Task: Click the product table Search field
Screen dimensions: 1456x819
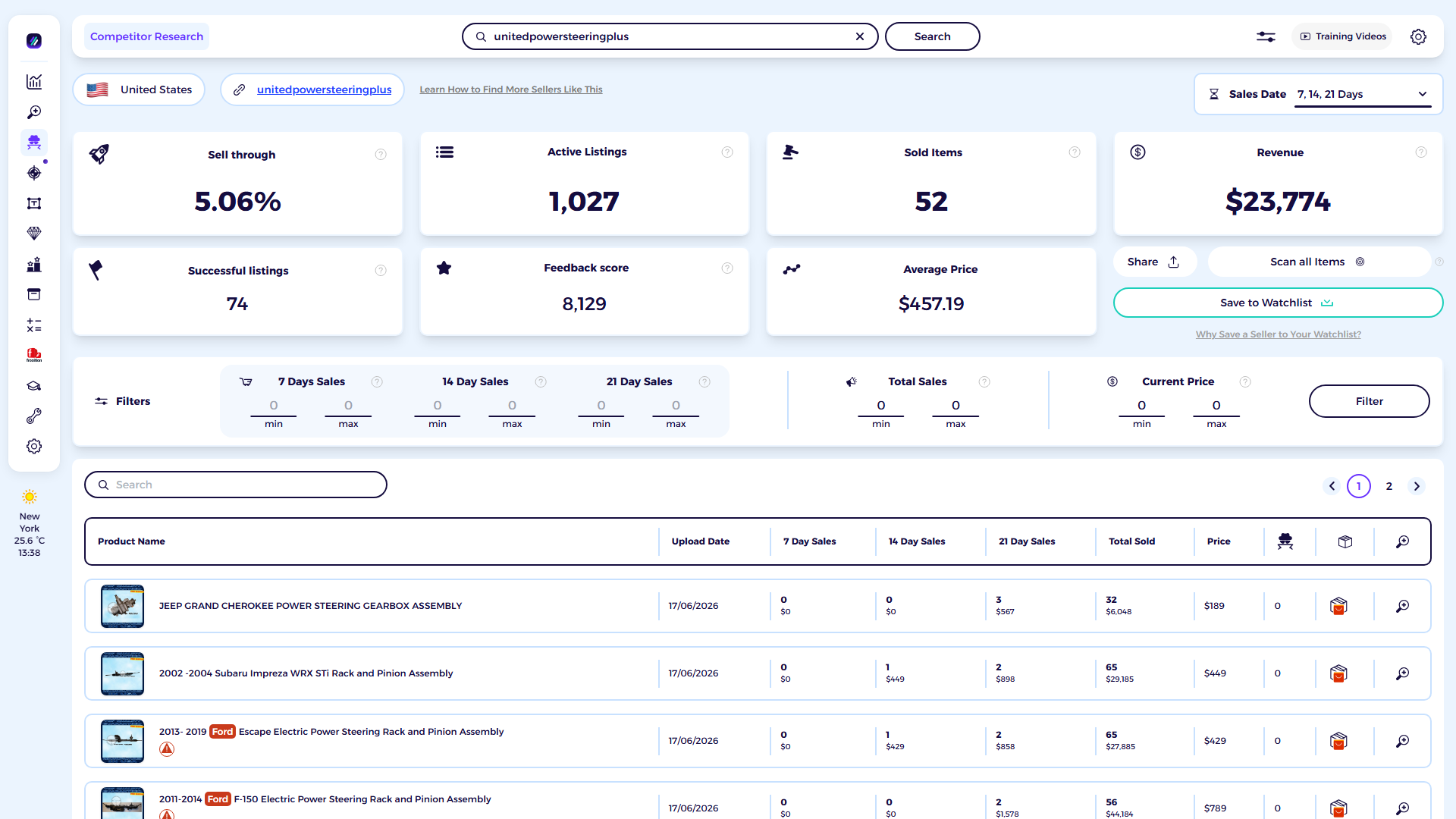Action: [x=236, y=485]
